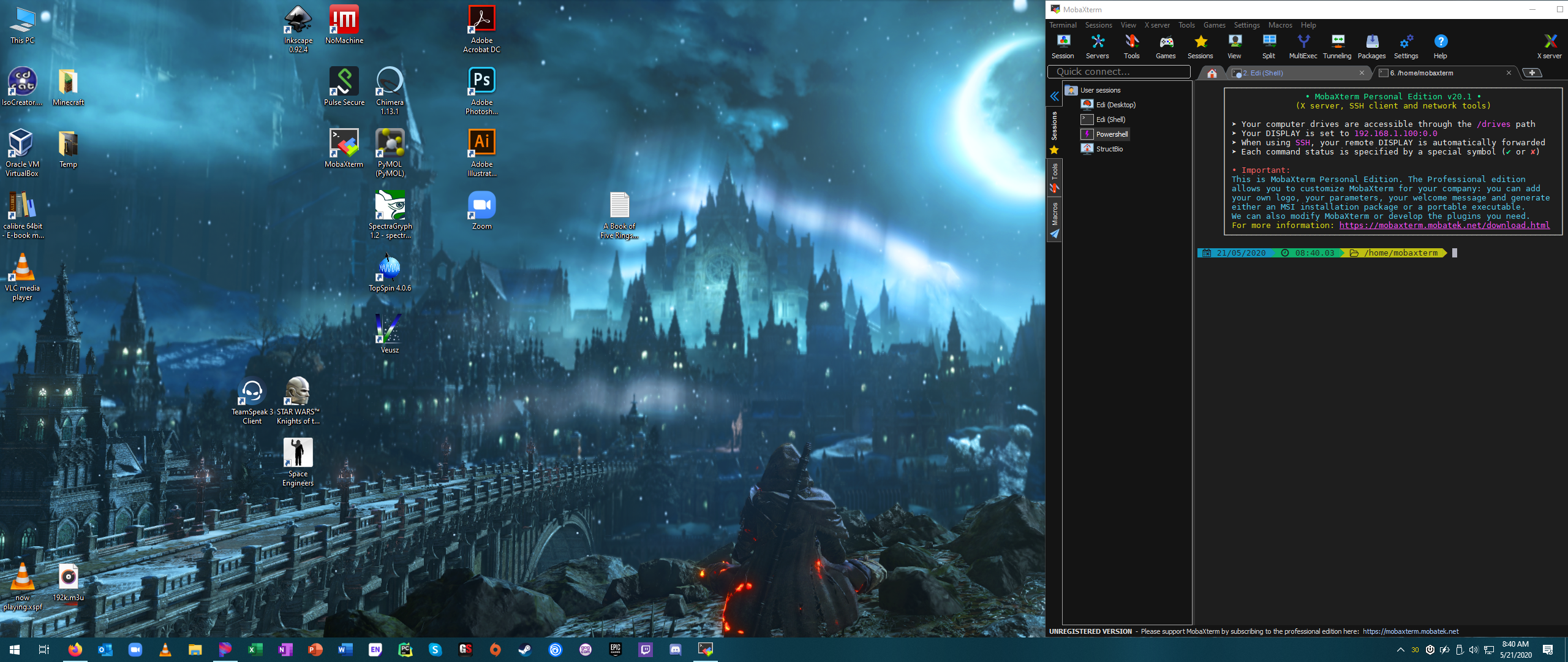The image size is (1568, 662).
Task: Open the Help question mark toolbar icon
Action: tap(1440, 47)
